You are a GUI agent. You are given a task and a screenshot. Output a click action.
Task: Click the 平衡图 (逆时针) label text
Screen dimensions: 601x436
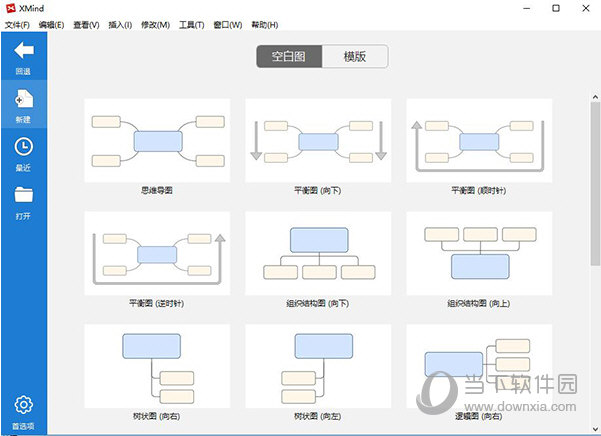[157, 303]
